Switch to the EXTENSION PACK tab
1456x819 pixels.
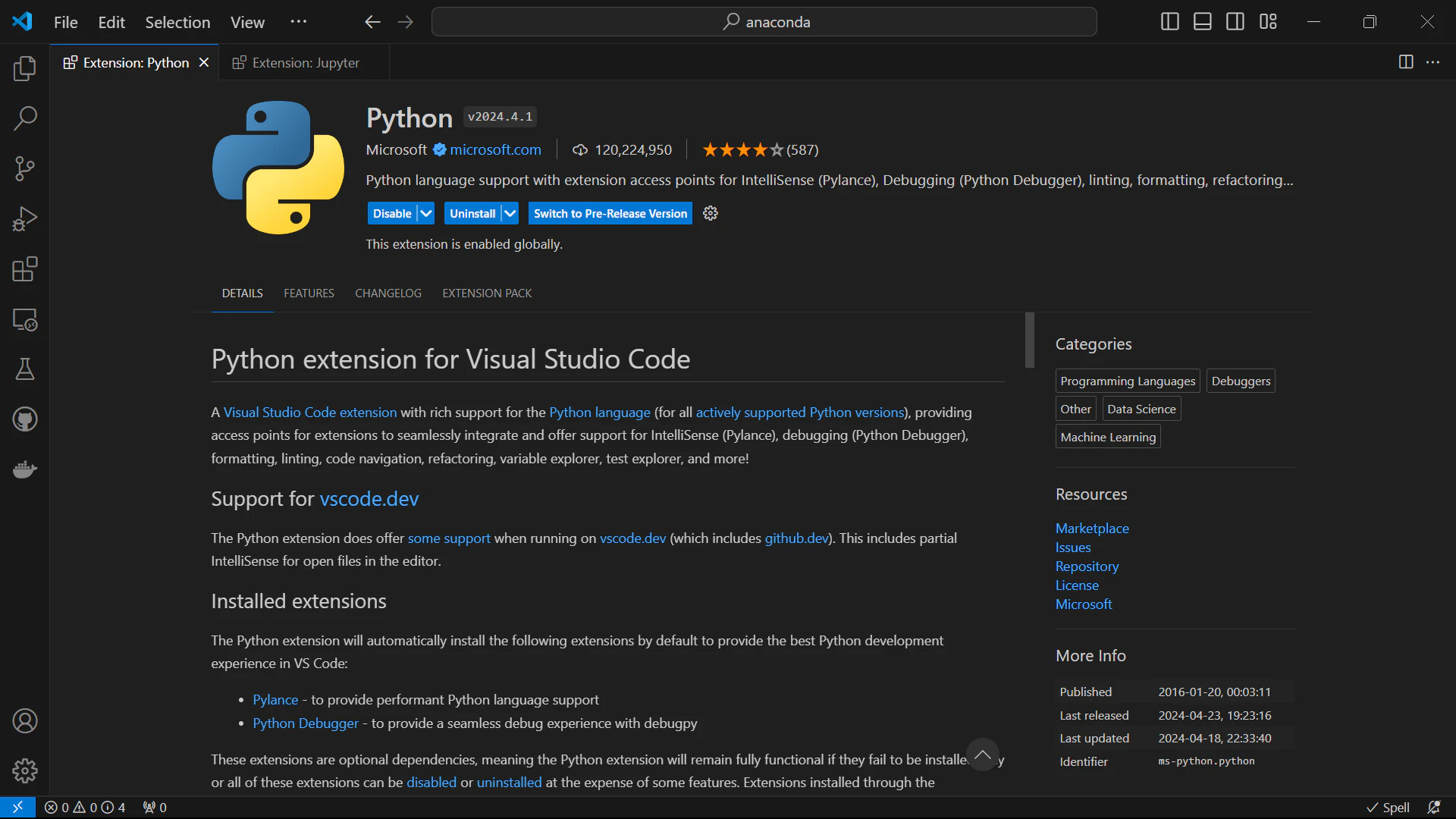(x=487, y=293)
